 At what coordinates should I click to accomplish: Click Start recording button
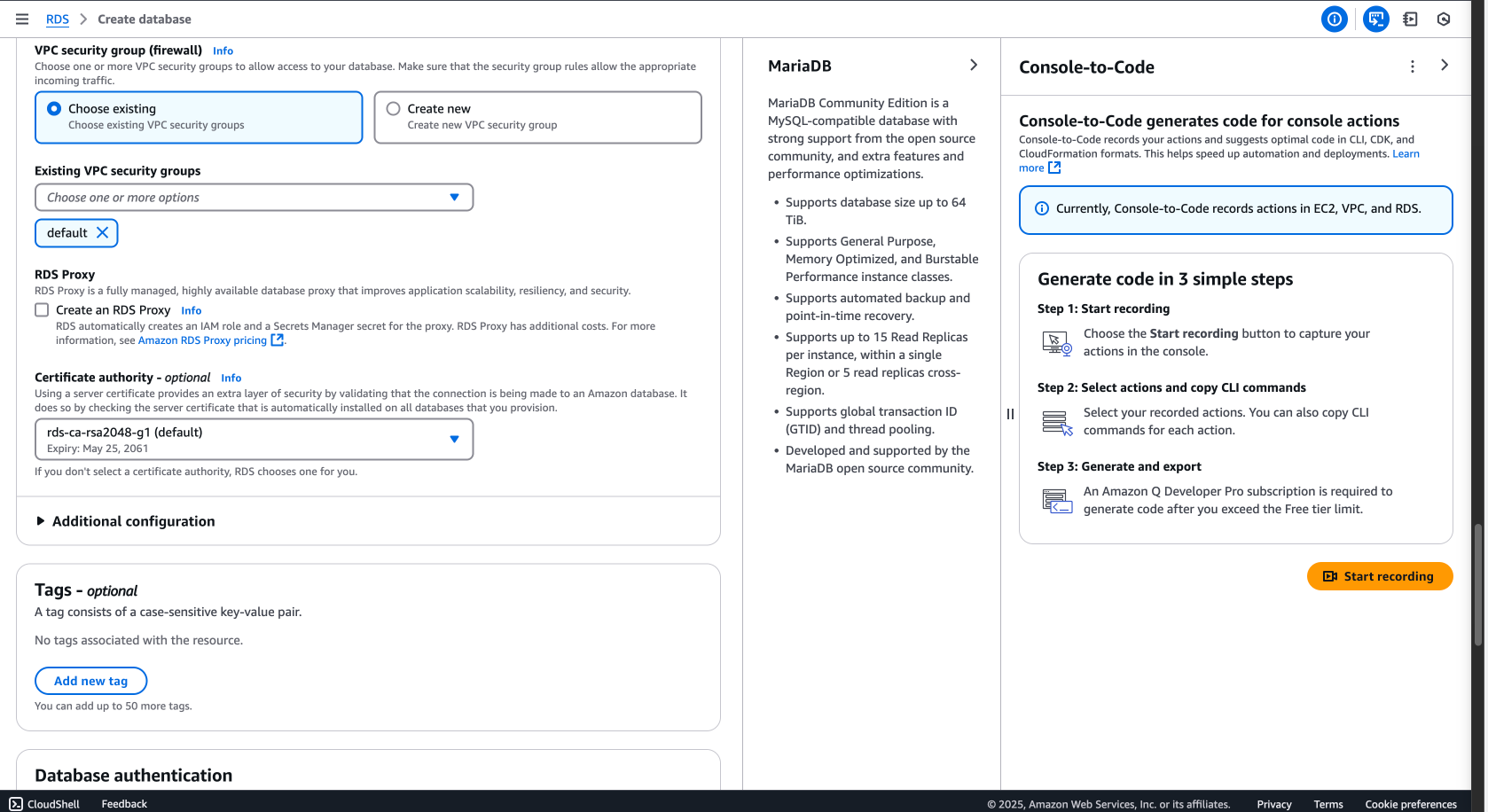(1380, 576)
